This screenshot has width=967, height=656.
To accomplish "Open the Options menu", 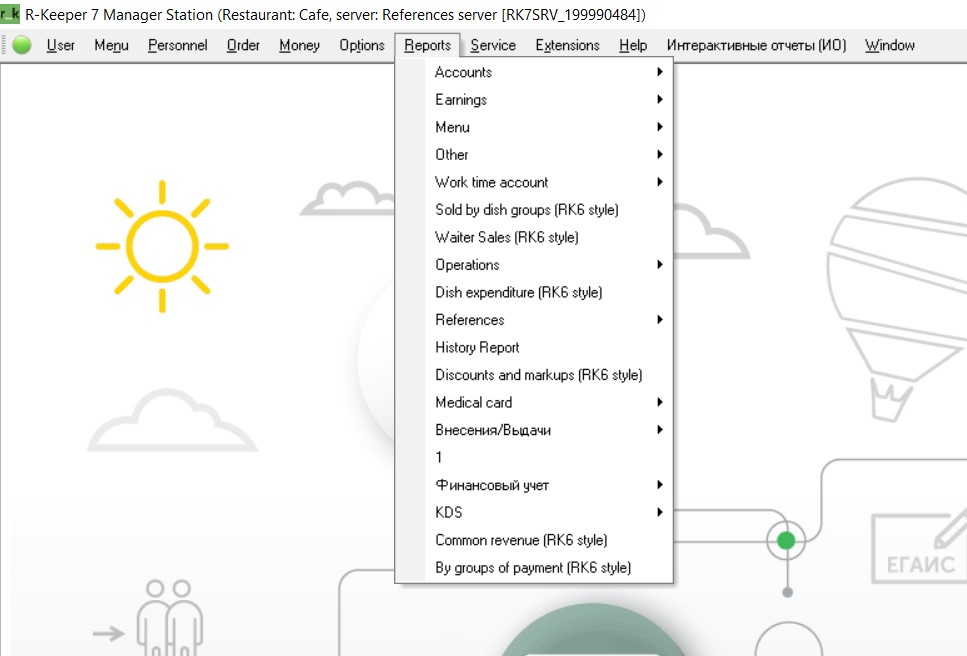I will tap(362, 45).
